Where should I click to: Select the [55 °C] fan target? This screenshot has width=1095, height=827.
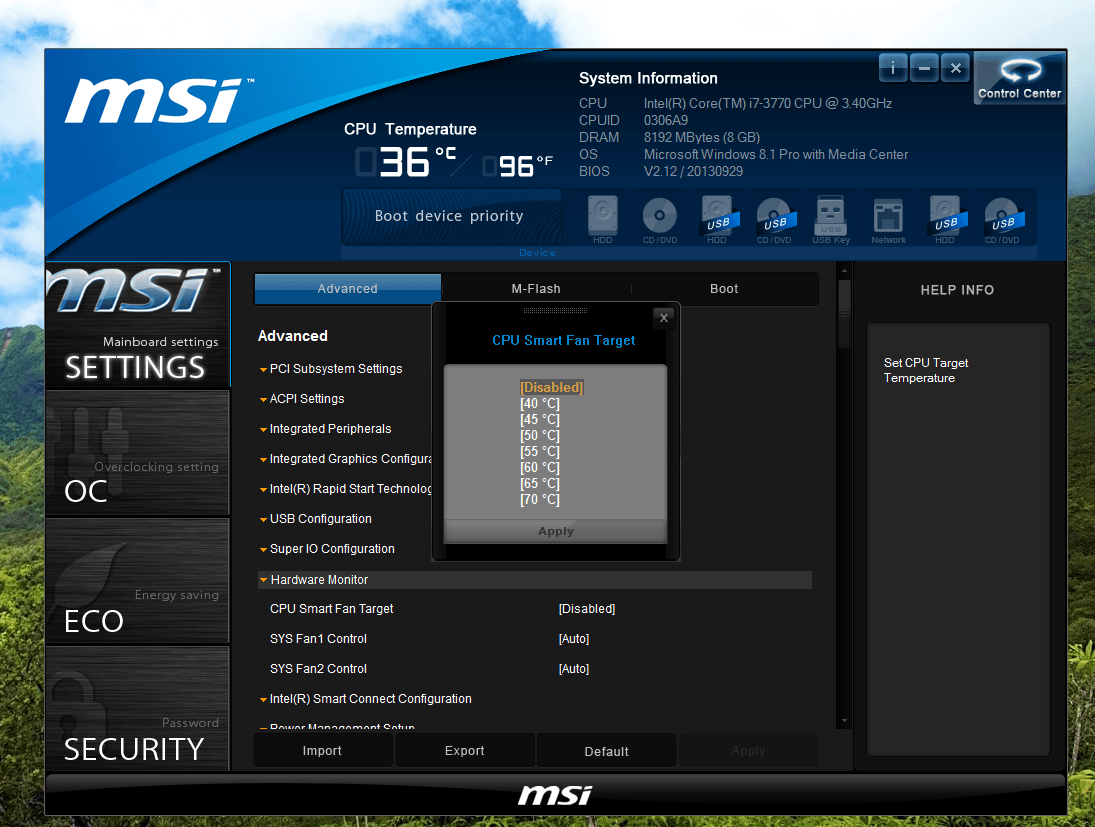pos(540,452)
